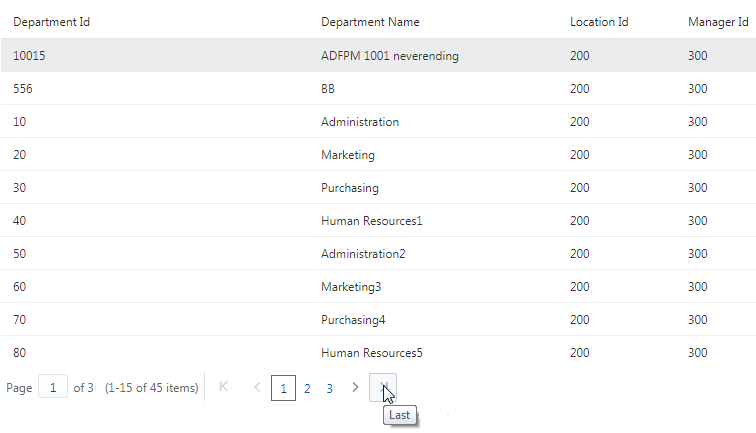The width and height of the screenshot is (756, 433).
Task: Sort by Department Id column header
Action: (51, 22)
